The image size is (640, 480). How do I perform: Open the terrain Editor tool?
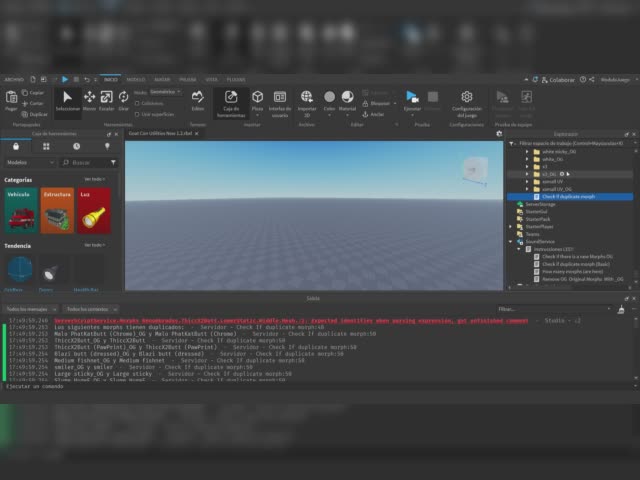(x=198, y=101)
